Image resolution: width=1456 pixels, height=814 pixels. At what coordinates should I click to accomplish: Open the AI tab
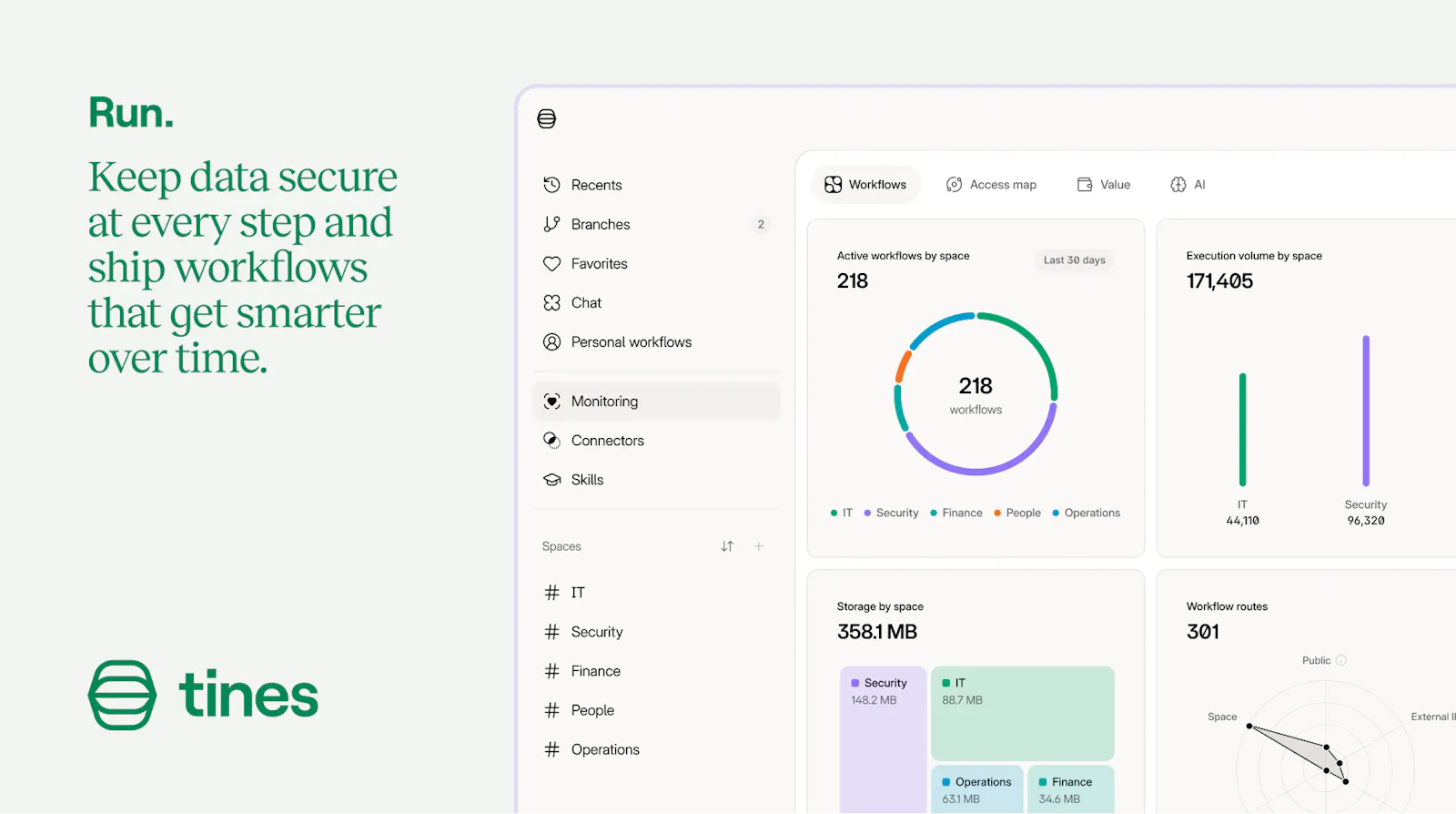1188,185
